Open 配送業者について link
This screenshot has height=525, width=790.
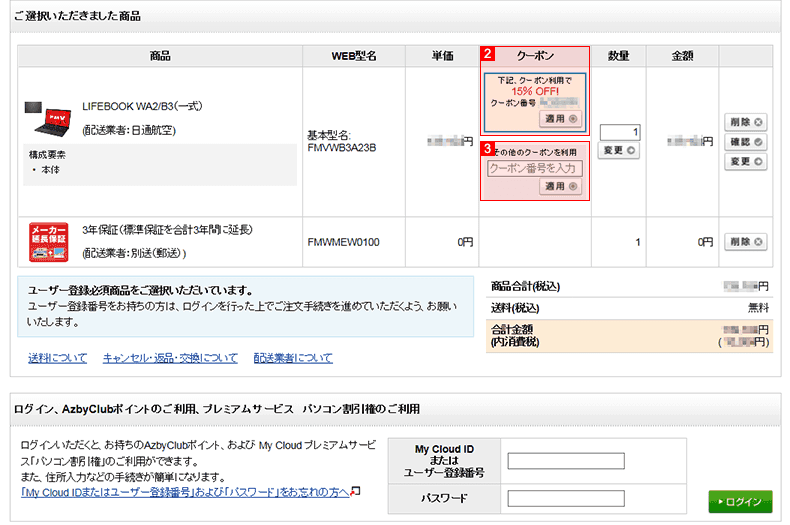coord(293,358)
